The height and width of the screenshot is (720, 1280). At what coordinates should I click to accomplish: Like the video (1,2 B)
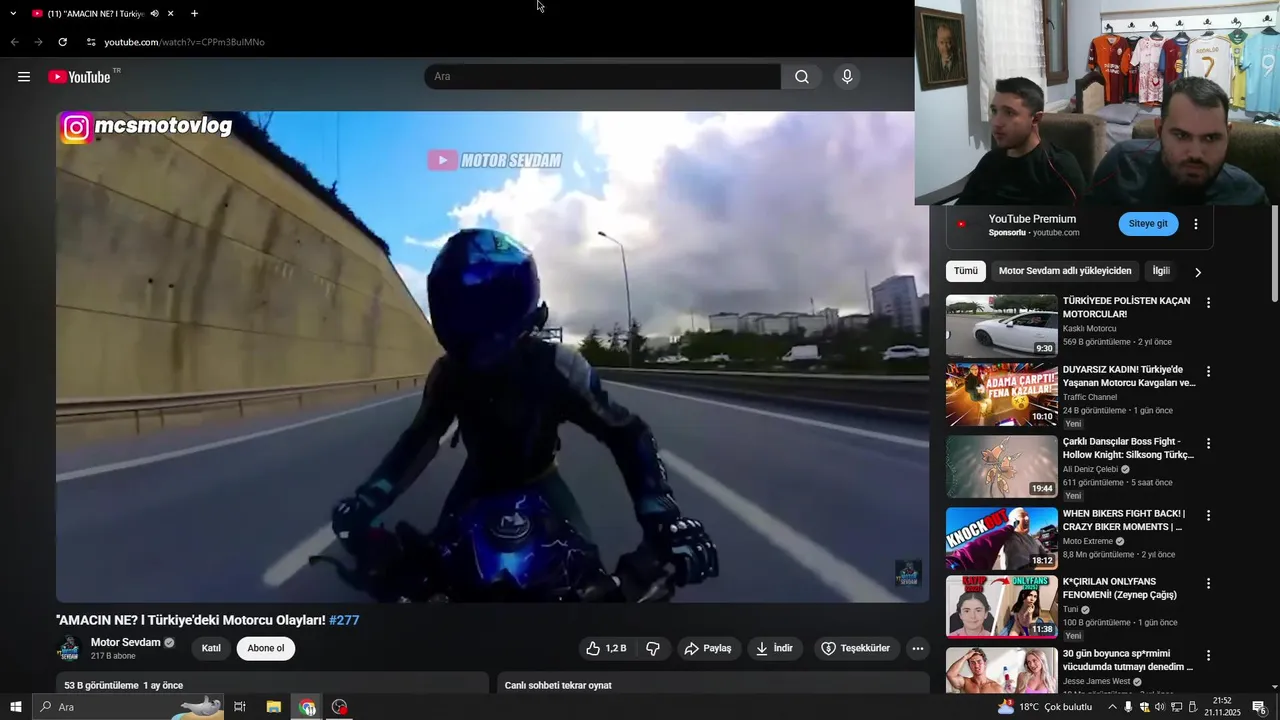coord(607,648)
